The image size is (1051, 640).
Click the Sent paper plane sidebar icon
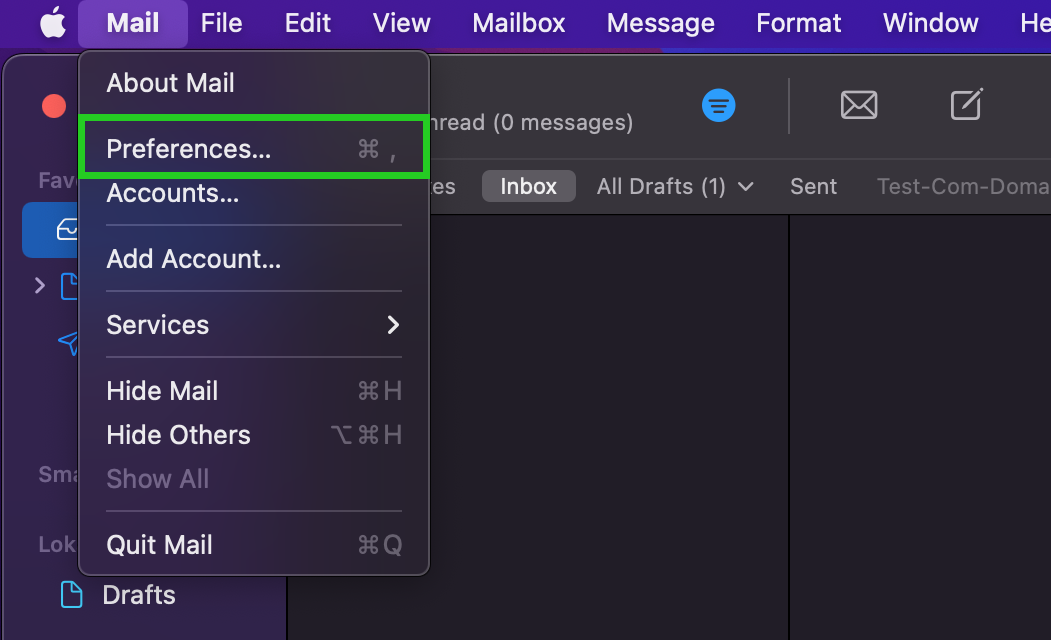(68, 343)
